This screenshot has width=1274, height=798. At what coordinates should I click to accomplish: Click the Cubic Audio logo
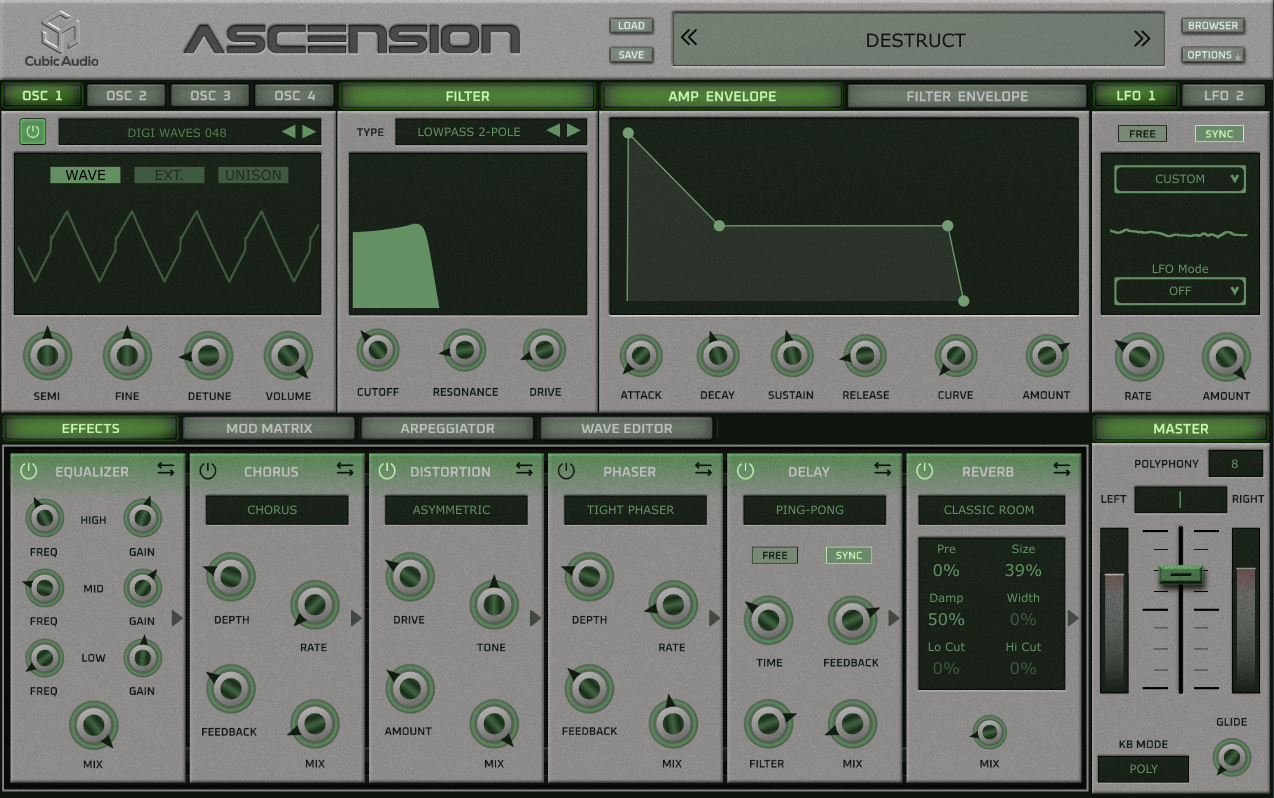62,39
